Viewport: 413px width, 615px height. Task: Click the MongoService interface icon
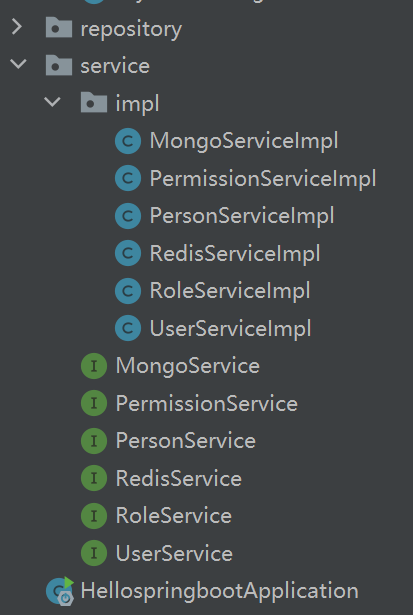click(x=94, y=366)
